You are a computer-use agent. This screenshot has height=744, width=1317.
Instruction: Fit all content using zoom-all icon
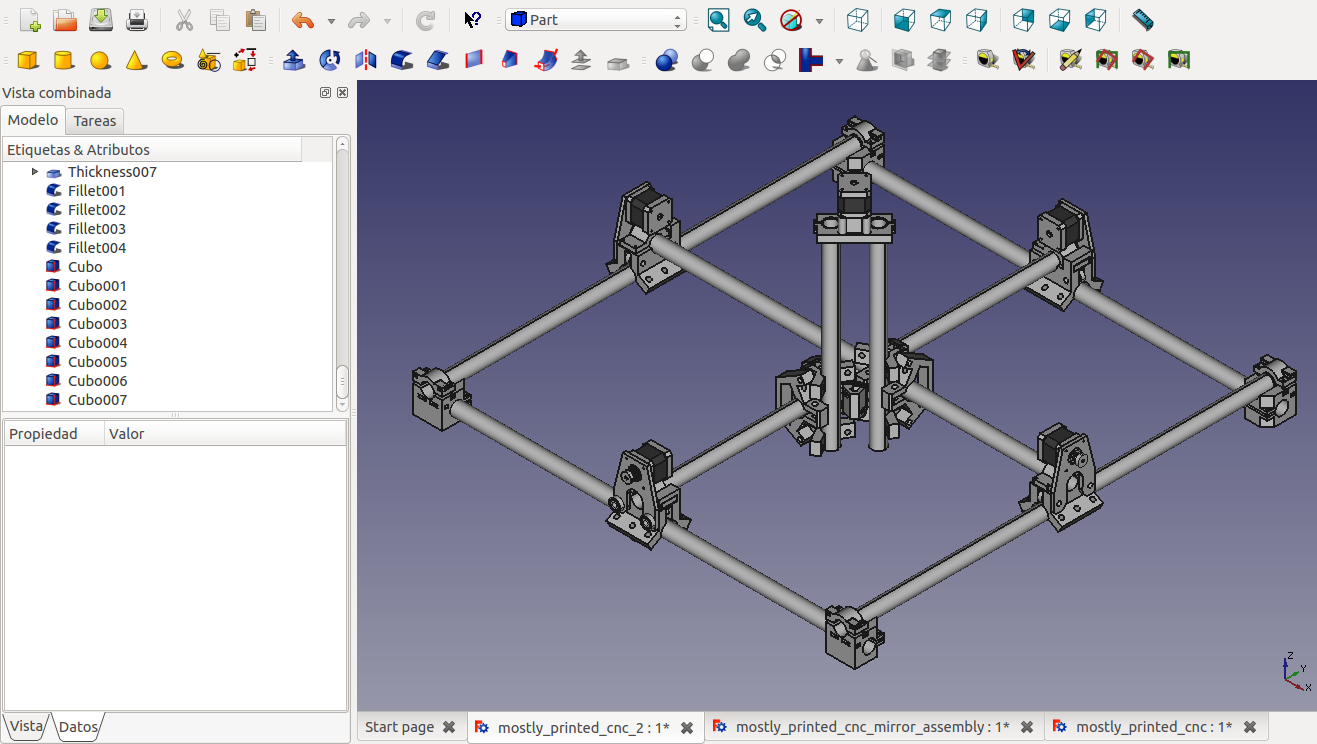click(718, 20)
